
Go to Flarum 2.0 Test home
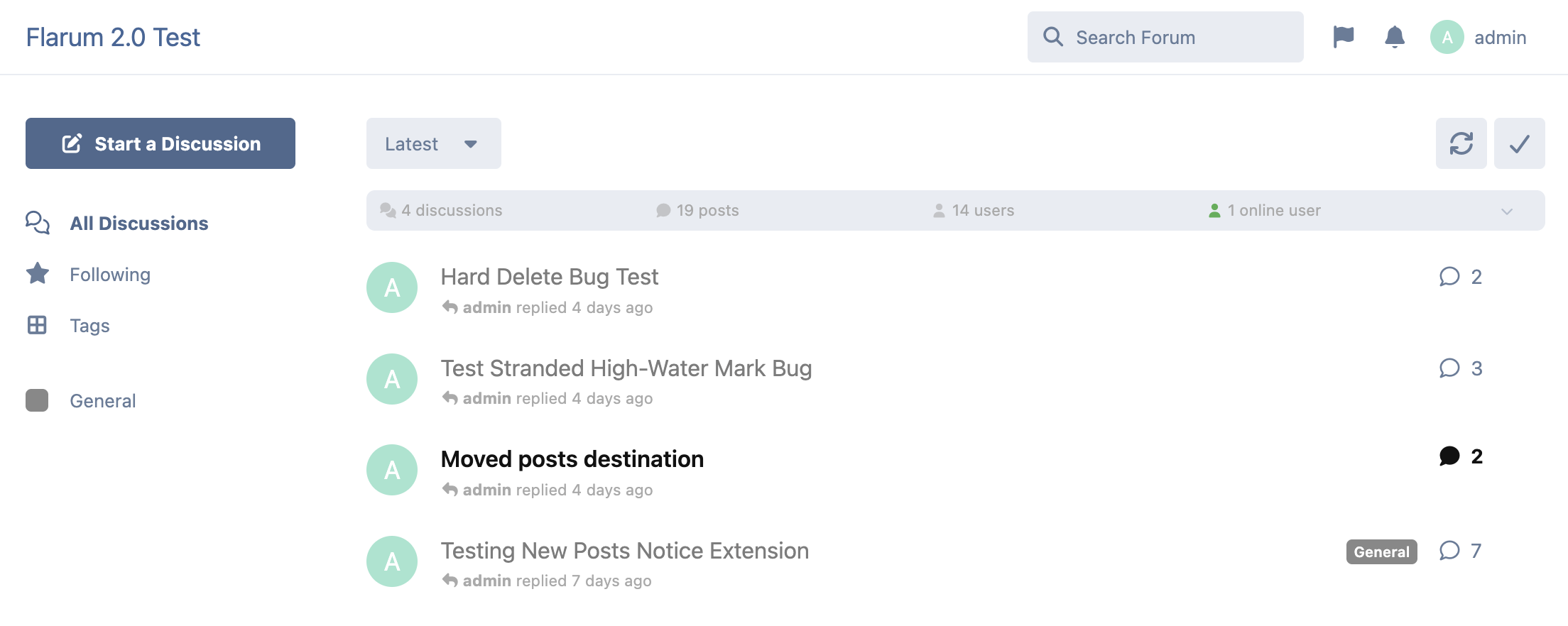(x=113, y=37)
